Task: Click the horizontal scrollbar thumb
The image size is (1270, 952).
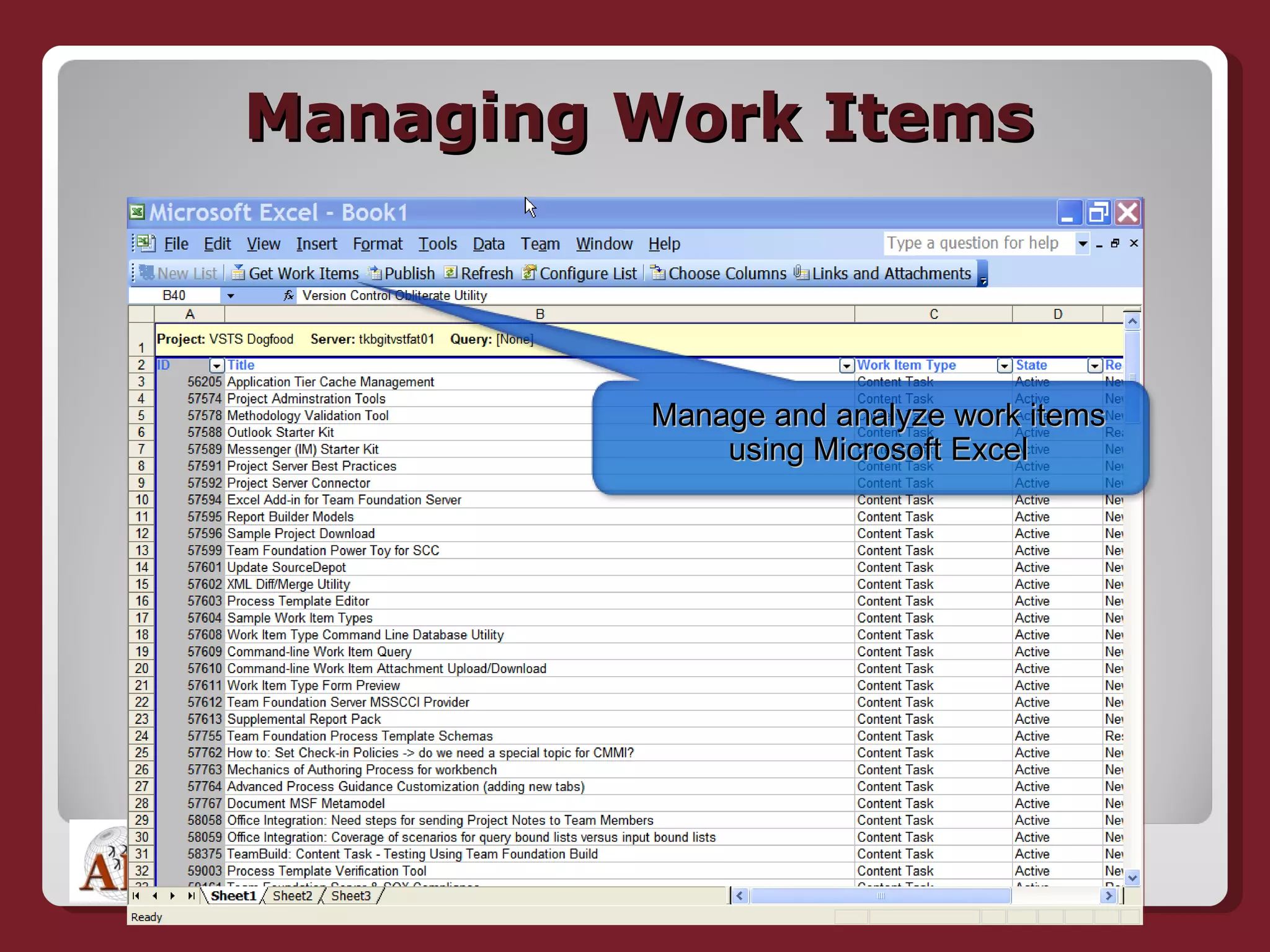Action: [x=881, y=896]
